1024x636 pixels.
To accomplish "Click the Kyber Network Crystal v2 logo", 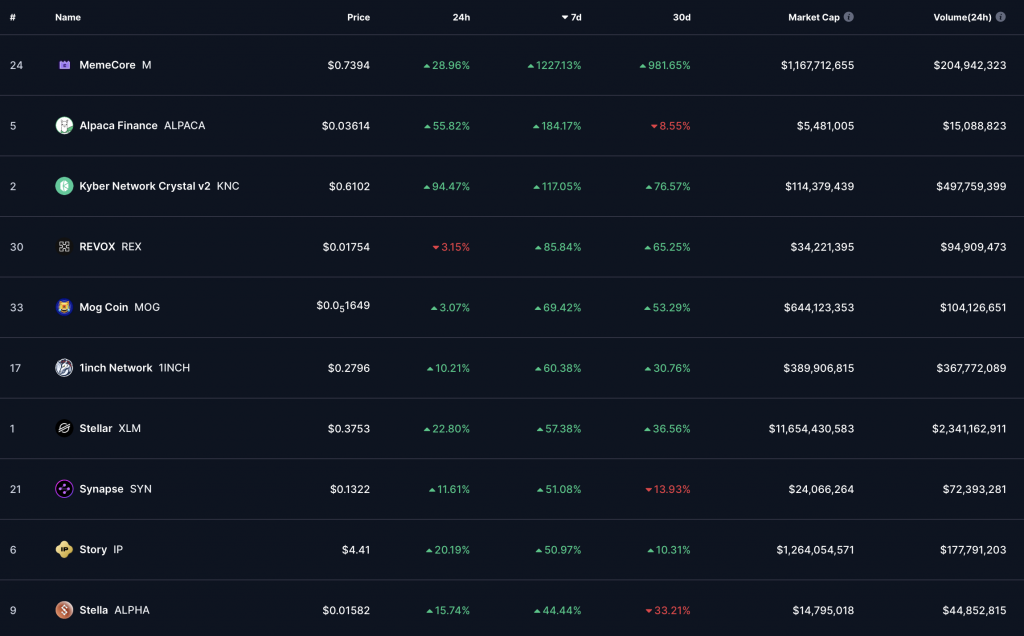I will click(x=64, y=186).
